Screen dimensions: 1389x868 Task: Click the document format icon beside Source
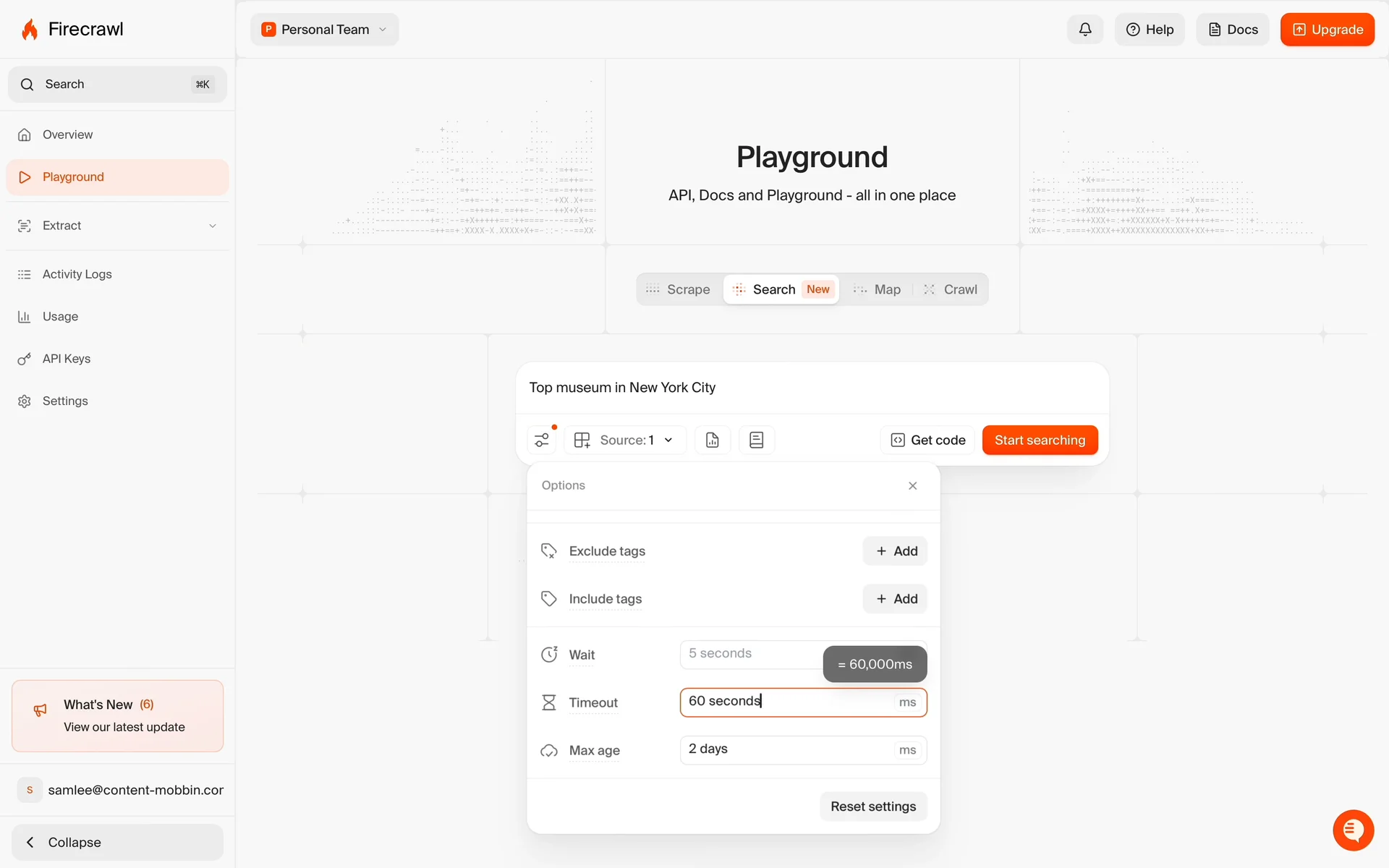point(713,440)
